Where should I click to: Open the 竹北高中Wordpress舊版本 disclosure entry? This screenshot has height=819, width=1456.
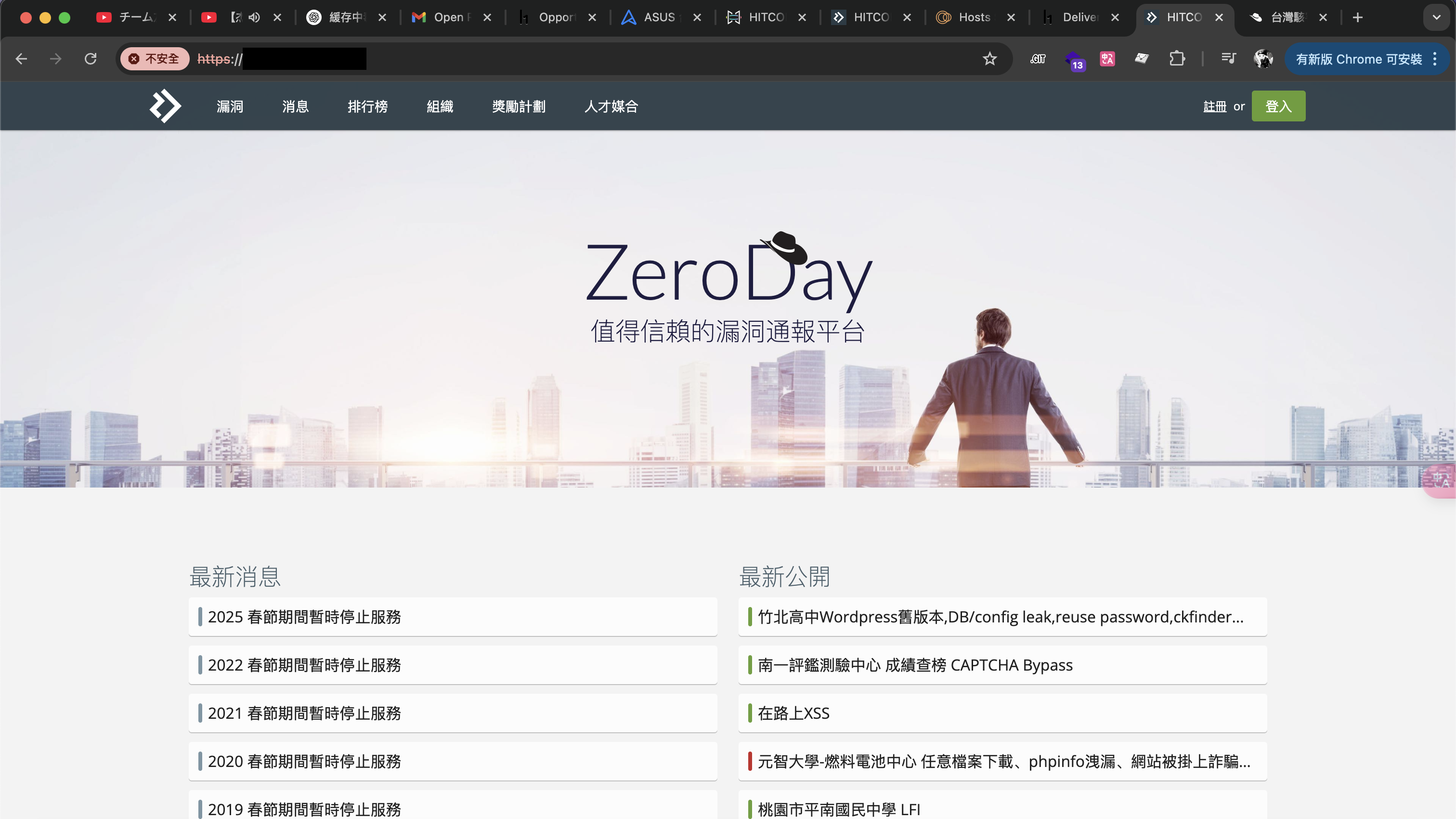[1003, 617]
